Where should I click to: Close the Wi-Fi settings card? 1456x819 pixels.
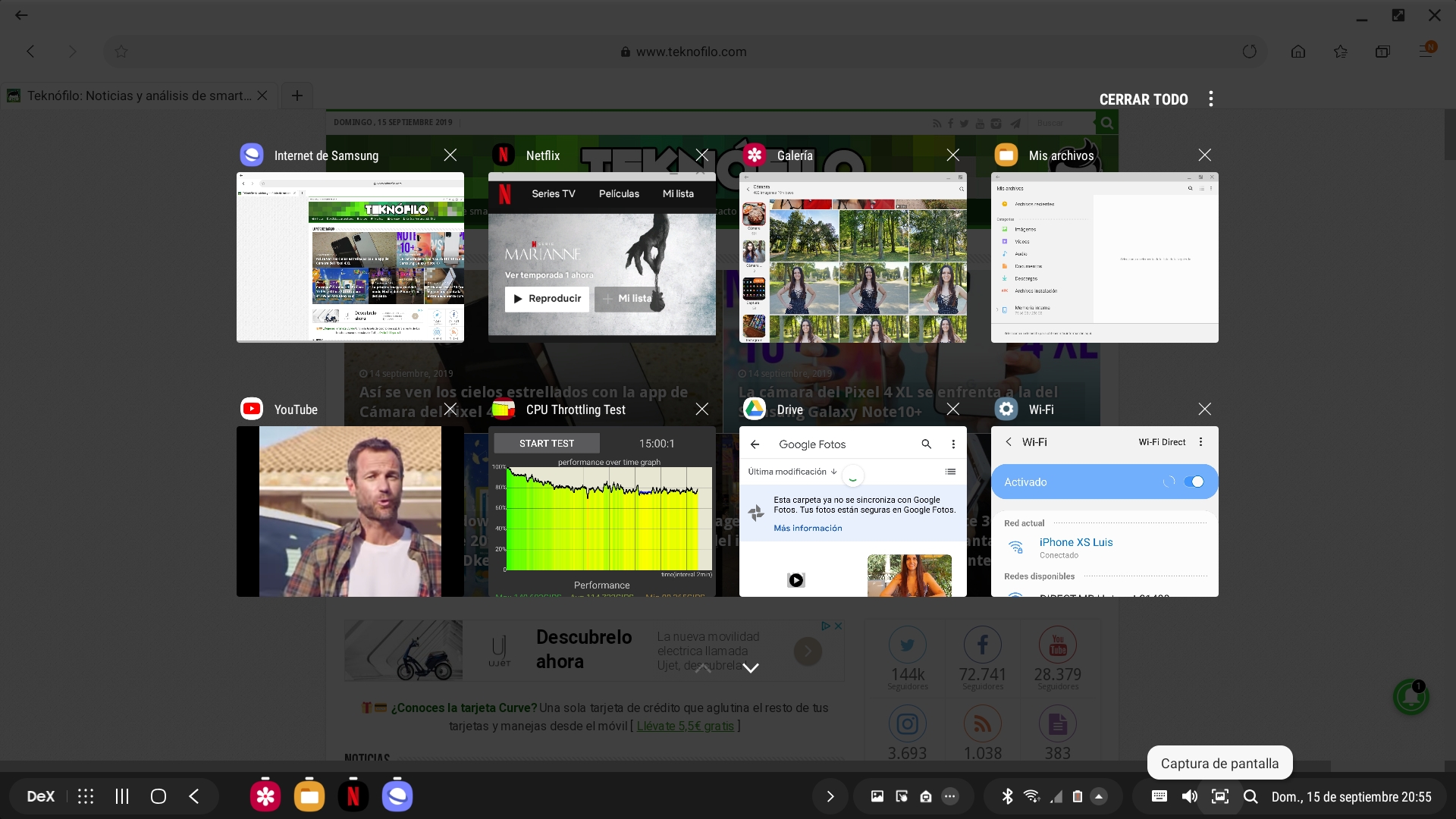[x=1205, y=409]
